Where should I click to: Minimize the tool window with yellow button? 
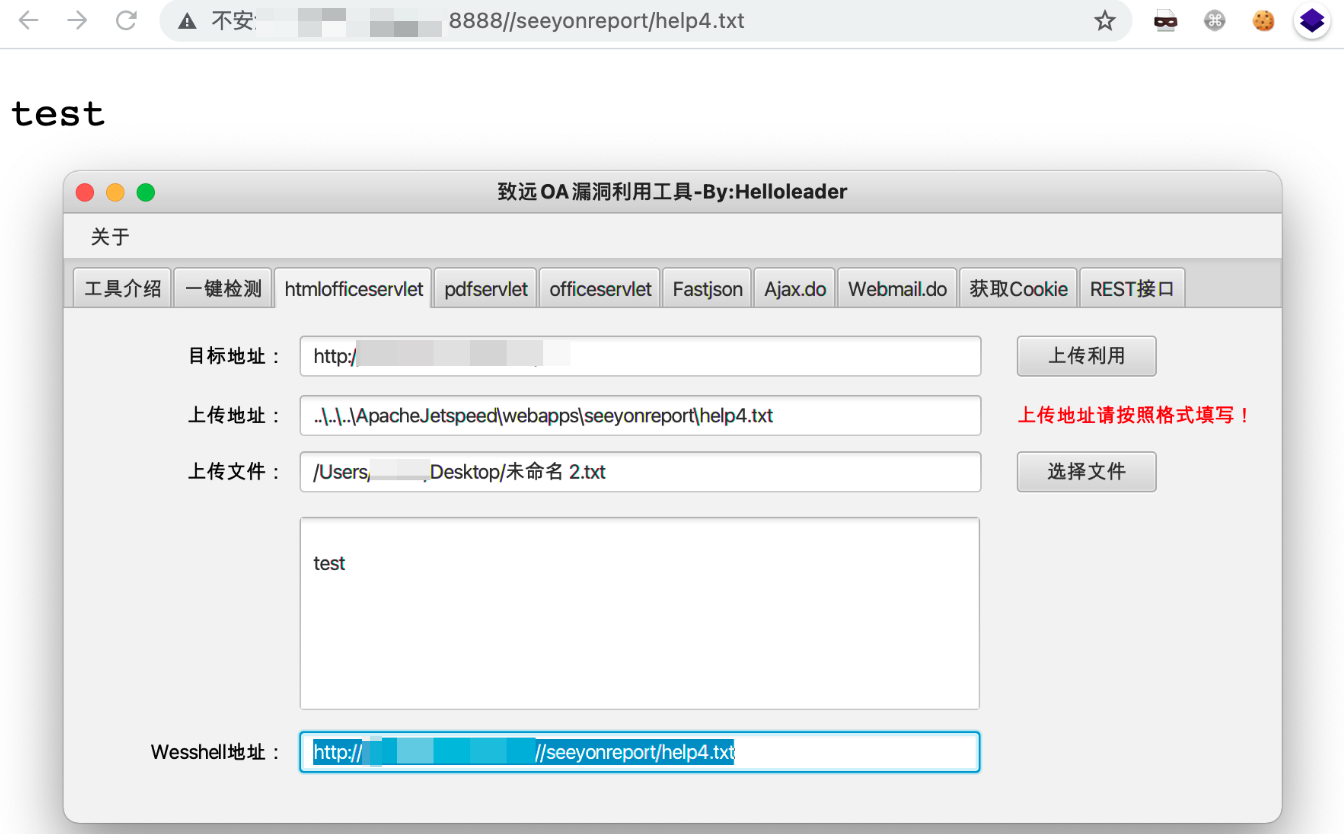[x=115, y=192]
